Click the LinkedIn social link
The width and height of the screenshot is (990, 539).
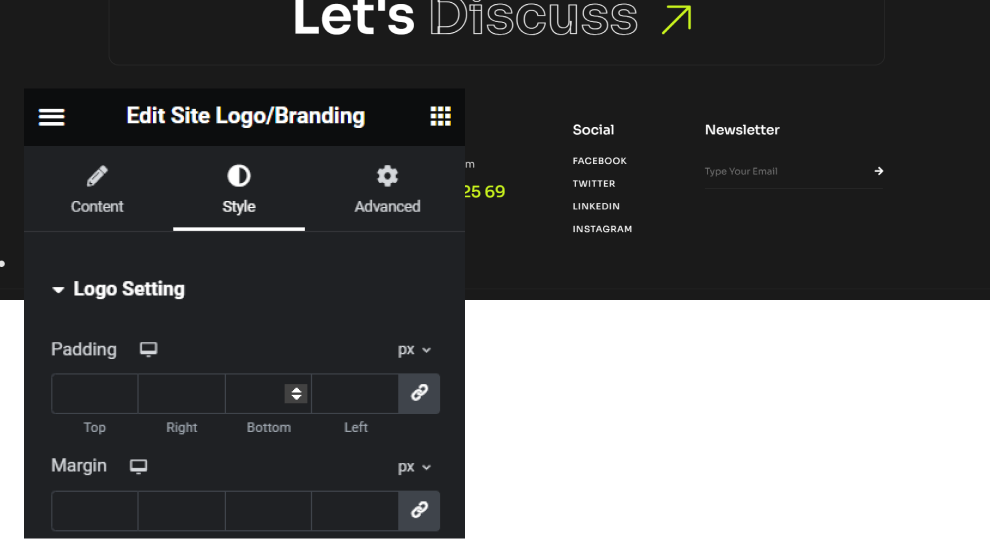click(x=596, y=206)
